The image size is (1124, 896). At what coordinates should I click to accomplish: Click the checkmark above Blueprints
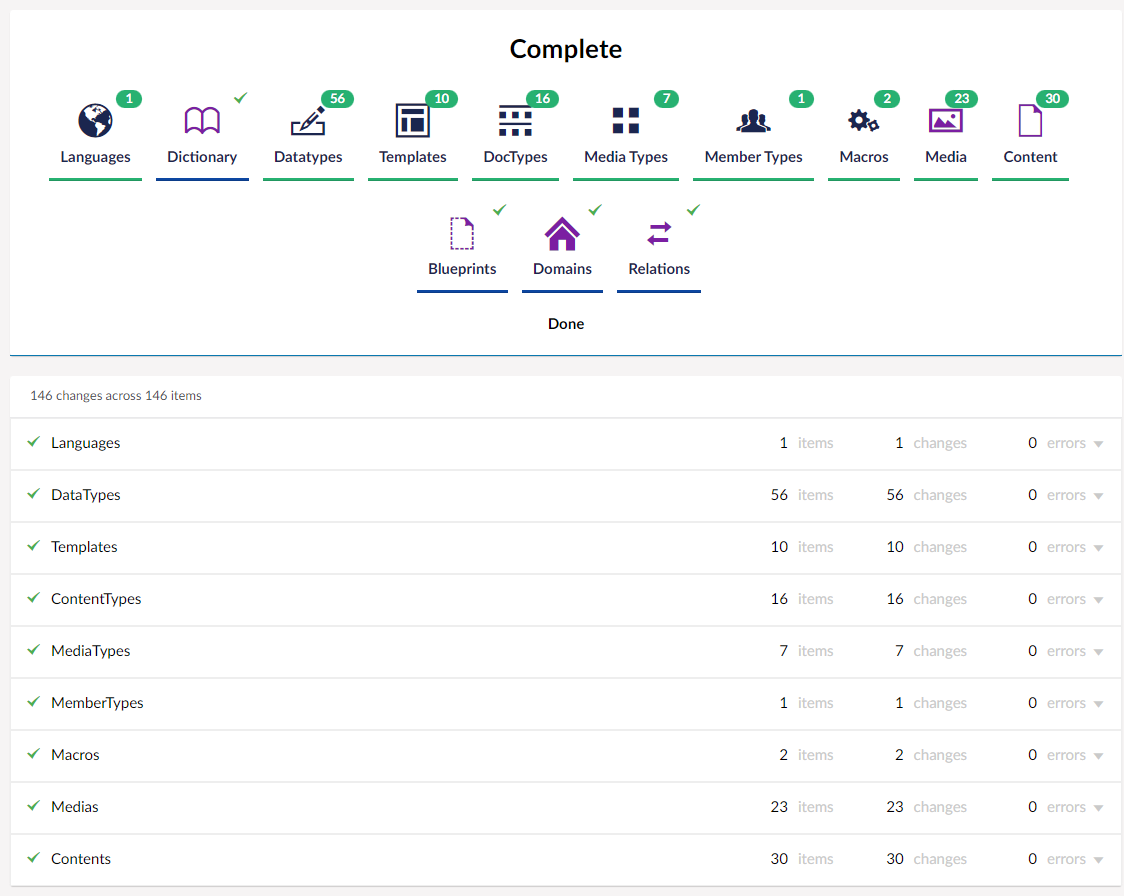pyautogui.click(x=500, y=210)
